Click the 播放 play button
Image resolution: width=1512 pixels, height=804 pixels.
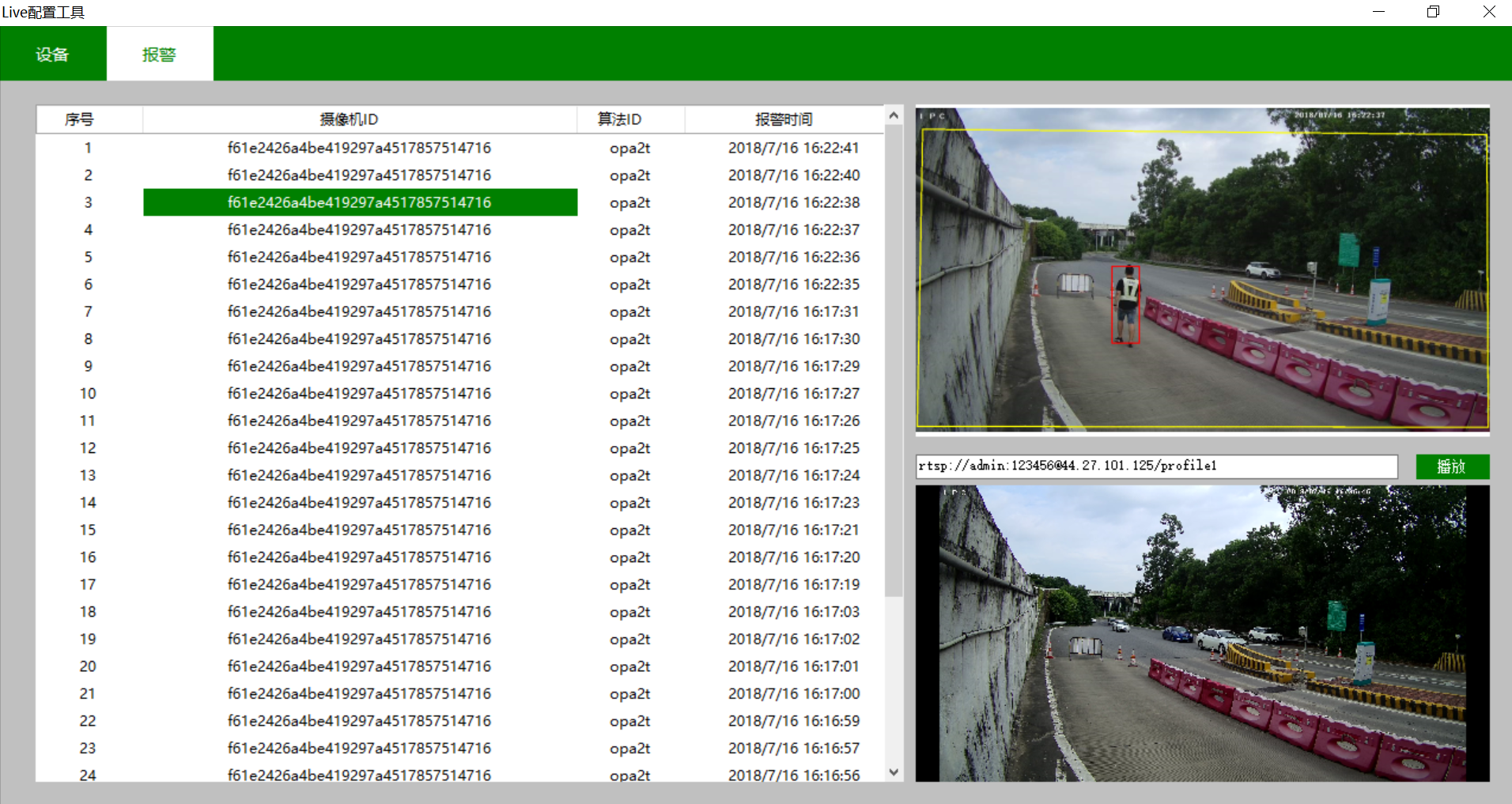tap(1452, 466)
